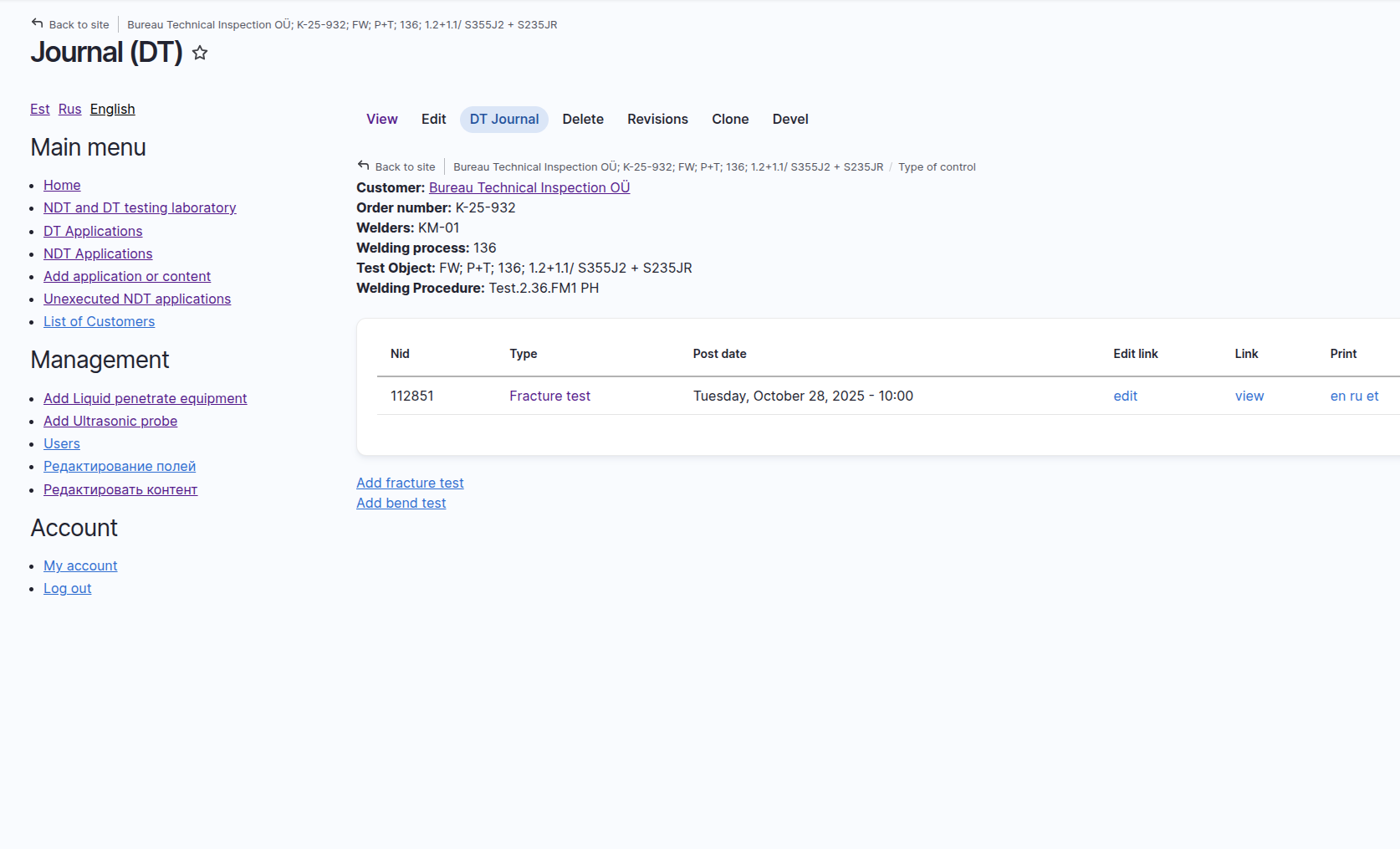
Task: Click Log out in Account menu
Action: click(x=67, y=588)
